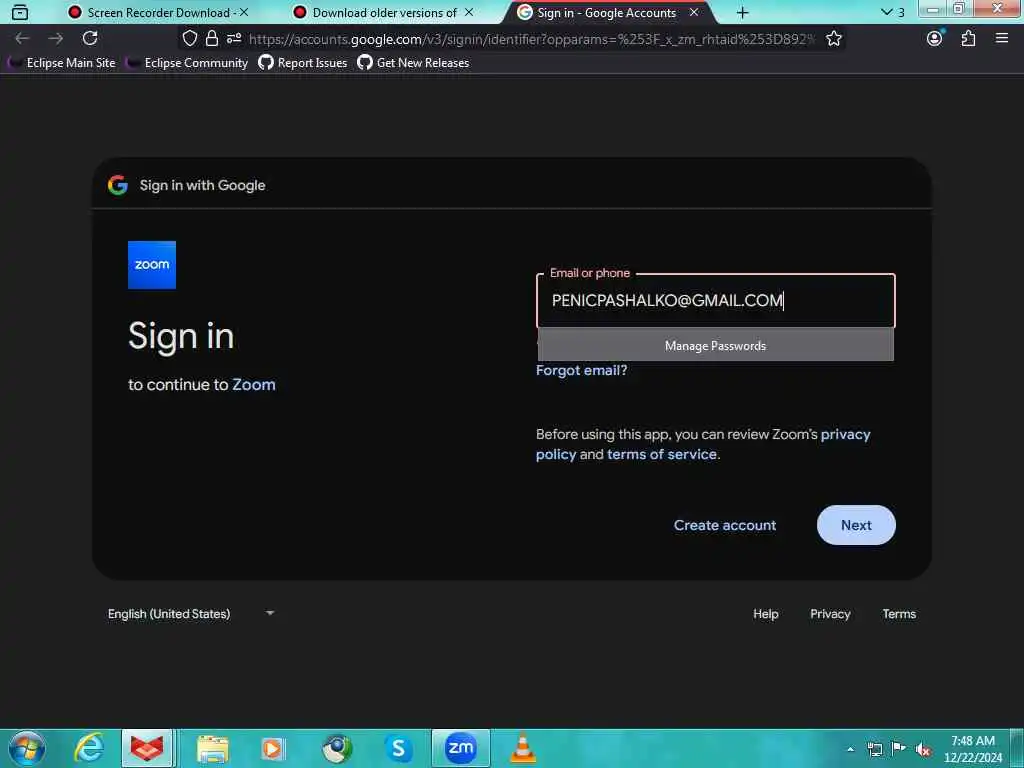Viewport: 1024px width, 768px height.
Task: Click the muted volume tray icon
Action: [x=923, y=749]
